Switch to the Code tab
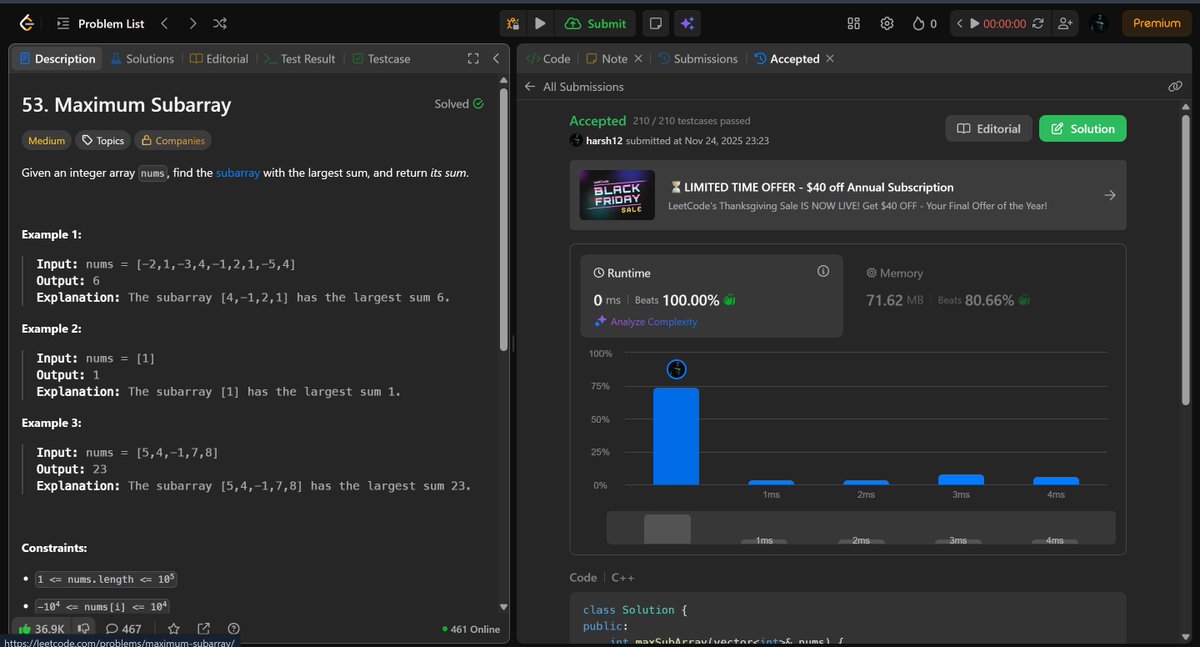1200x647 pixels. coord(549,59)
